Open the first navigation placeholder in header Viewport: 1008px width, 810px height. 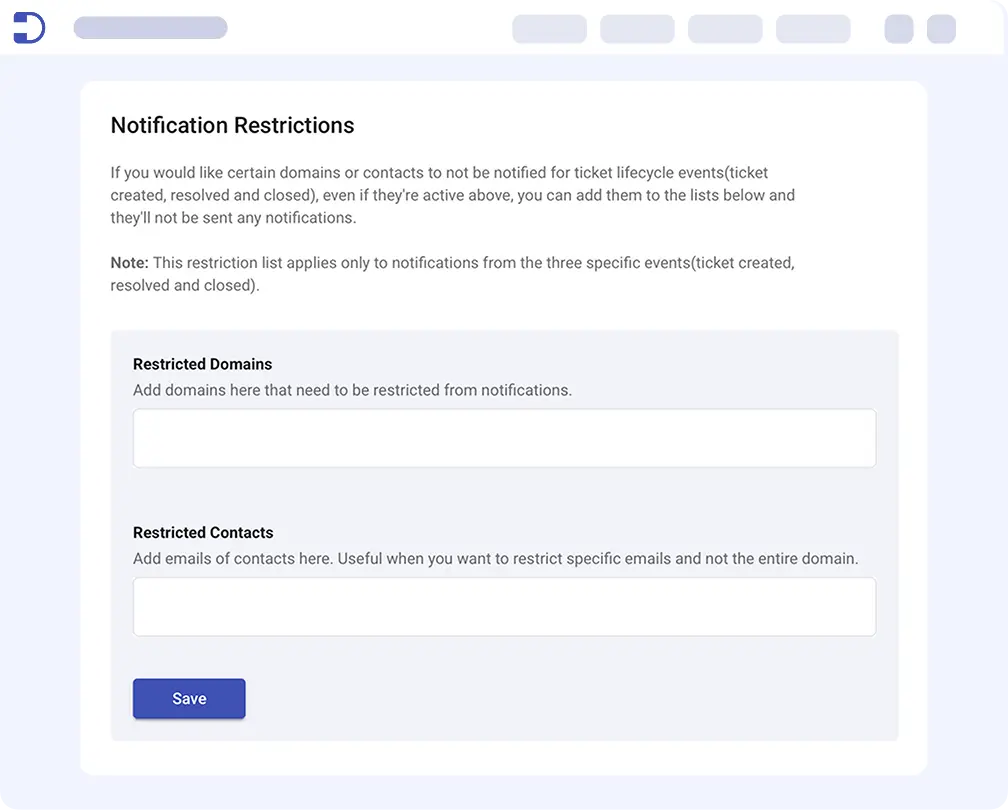tap(549, 29)
